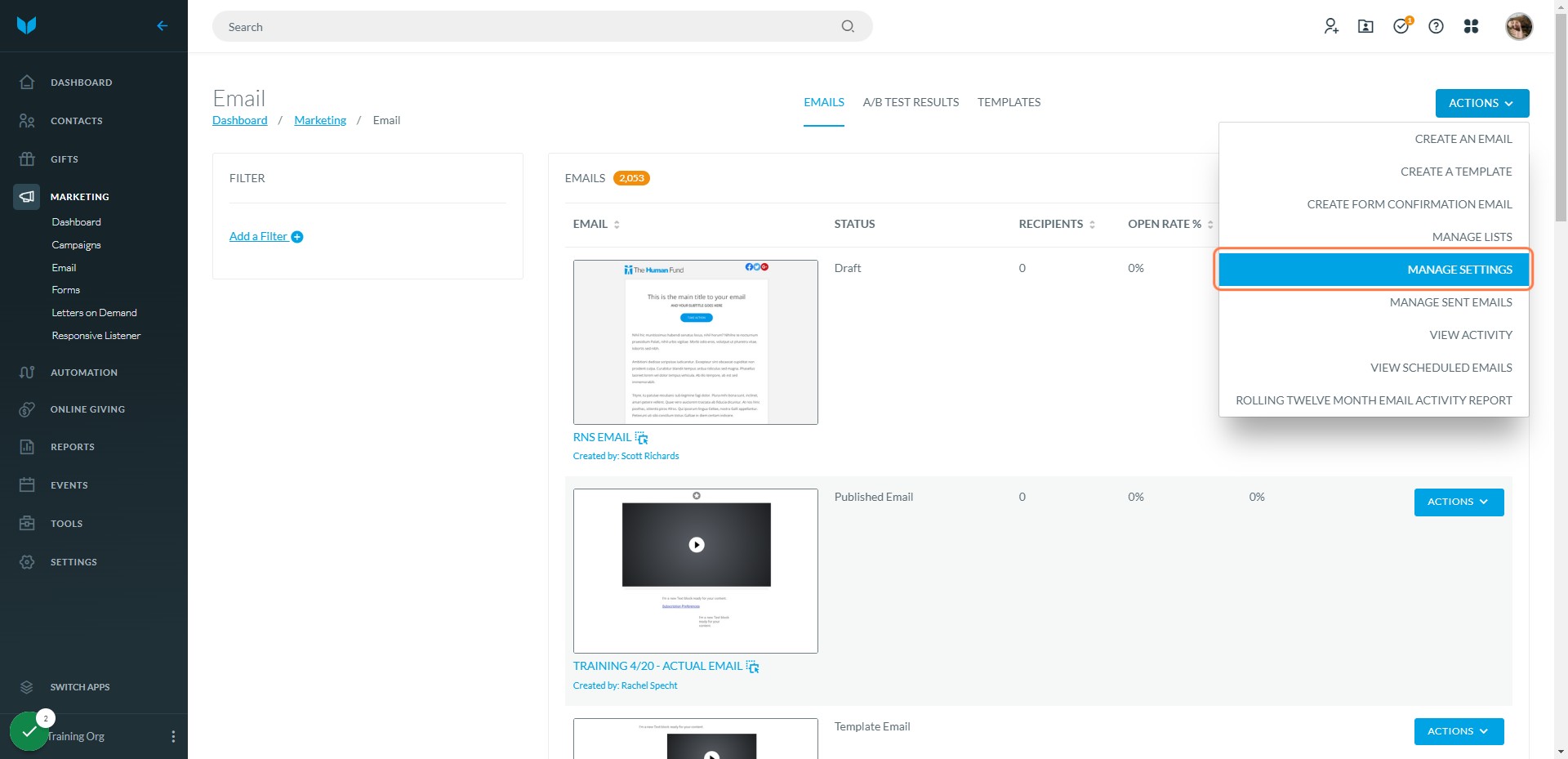
Task: Collapse the sidebar with the back arrow
Action: pos(162,26)
